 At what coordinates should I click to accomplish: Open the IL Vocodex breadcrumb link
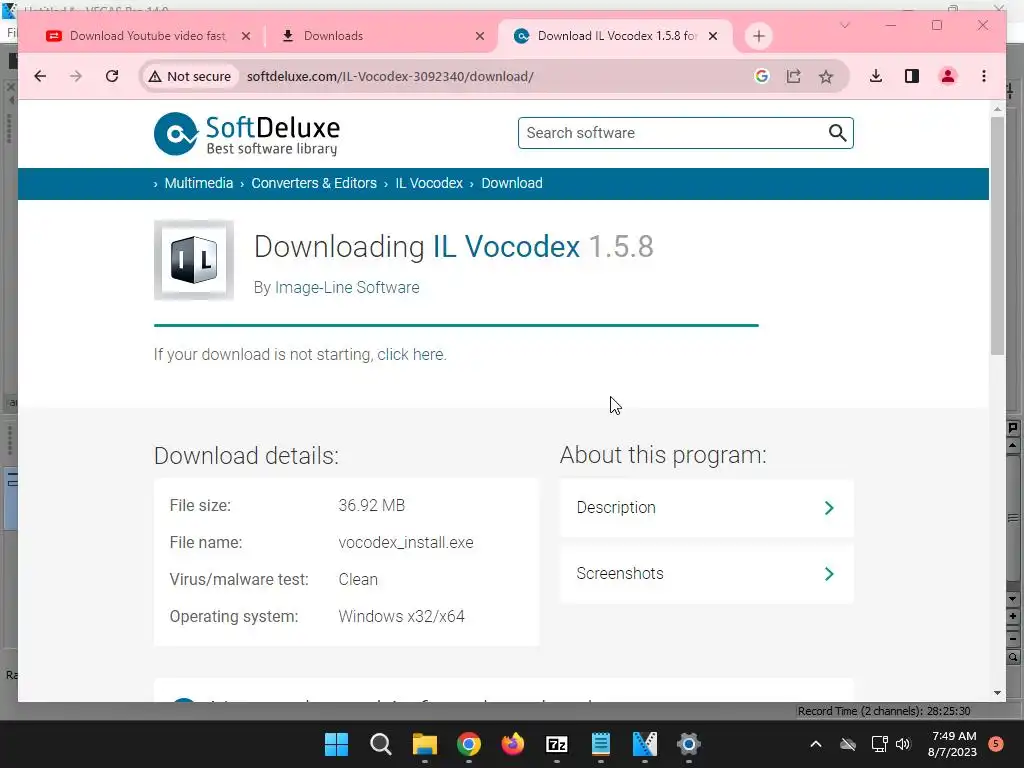[x=429, y=184]
